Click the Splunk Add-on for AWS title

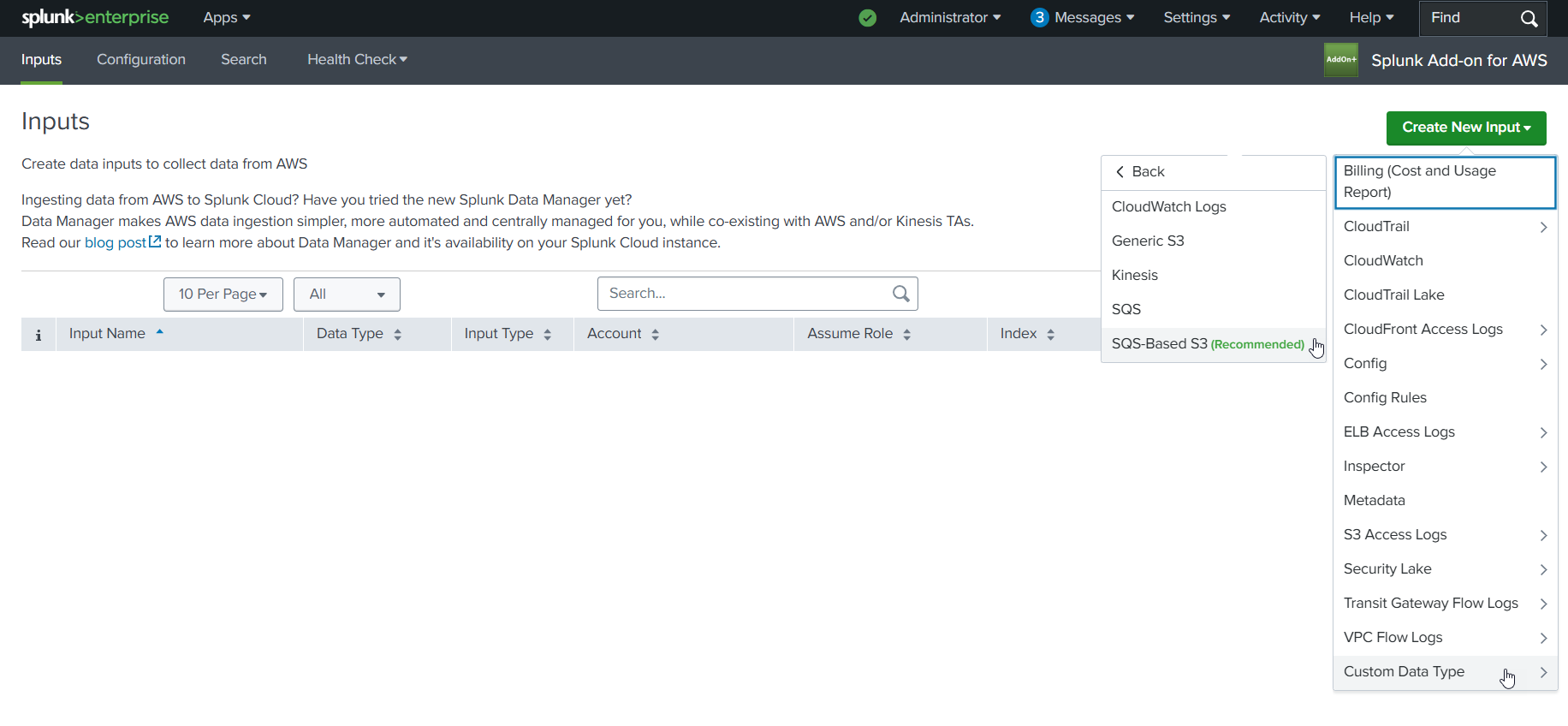1459,61
